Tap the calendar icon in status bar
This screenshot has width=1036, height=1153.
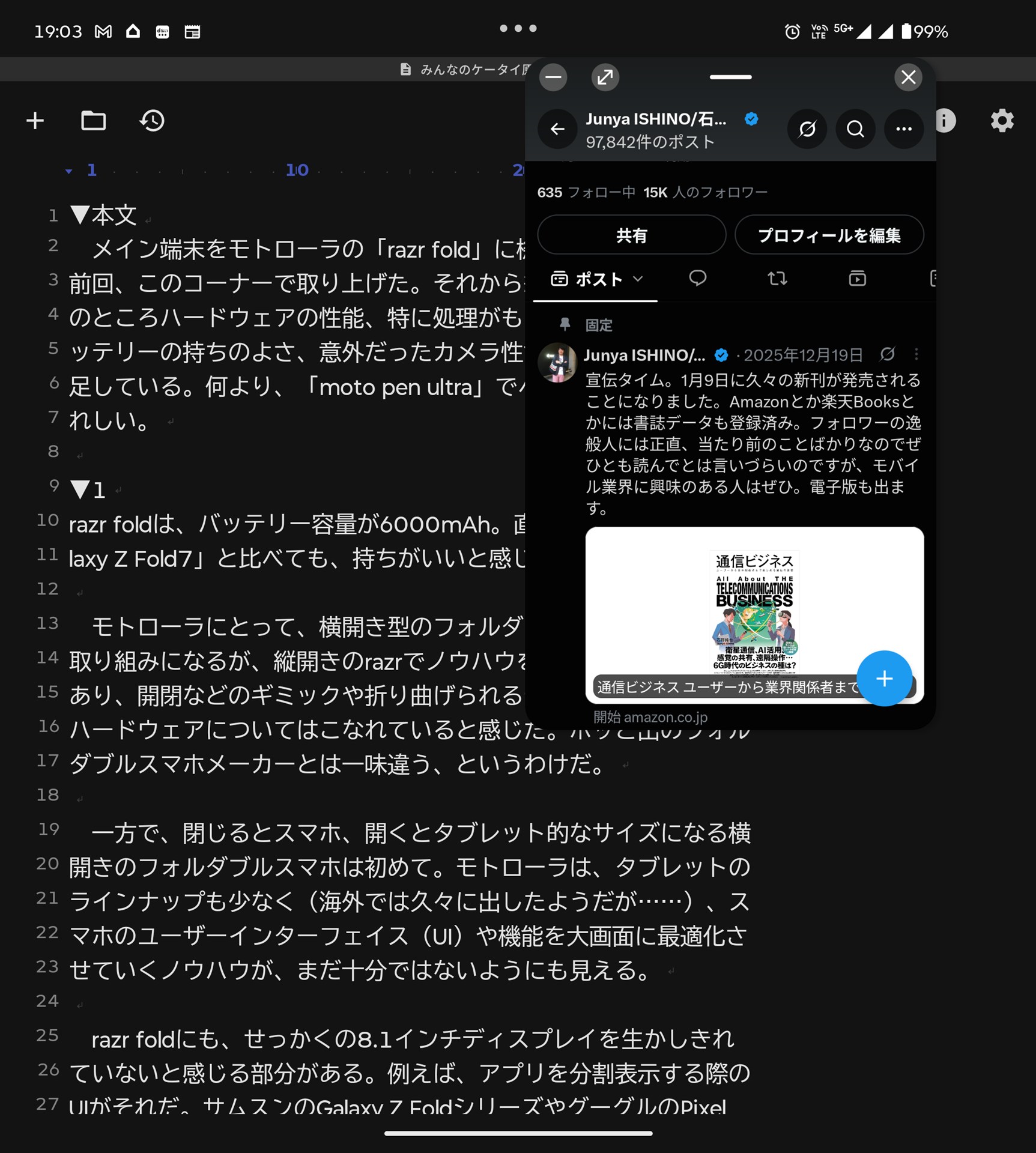tap(192, 31)
